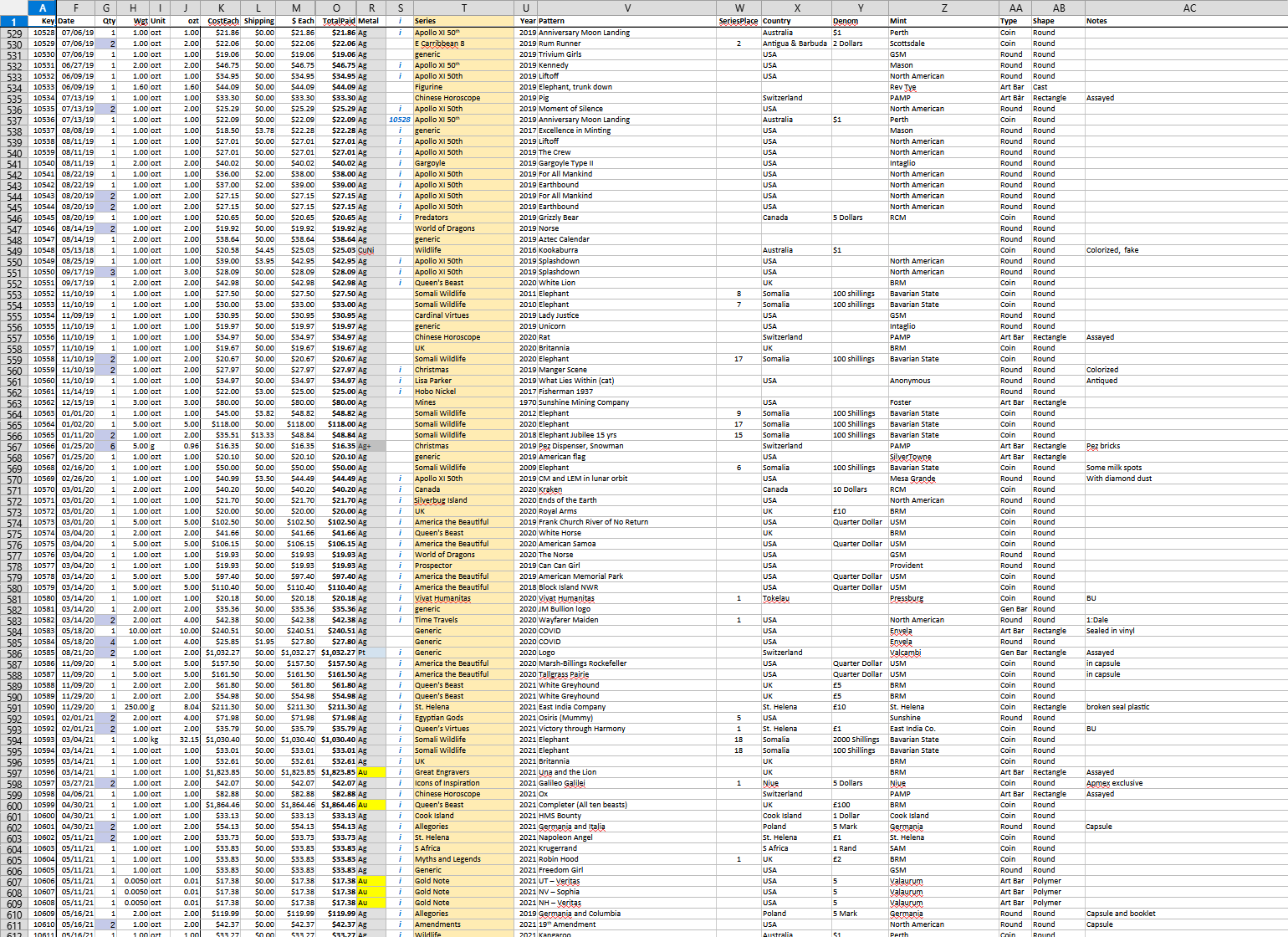Select the column T header
The height and width of the screenshot is (937, 1288).
pyautogui.click(x=463, y=8)
